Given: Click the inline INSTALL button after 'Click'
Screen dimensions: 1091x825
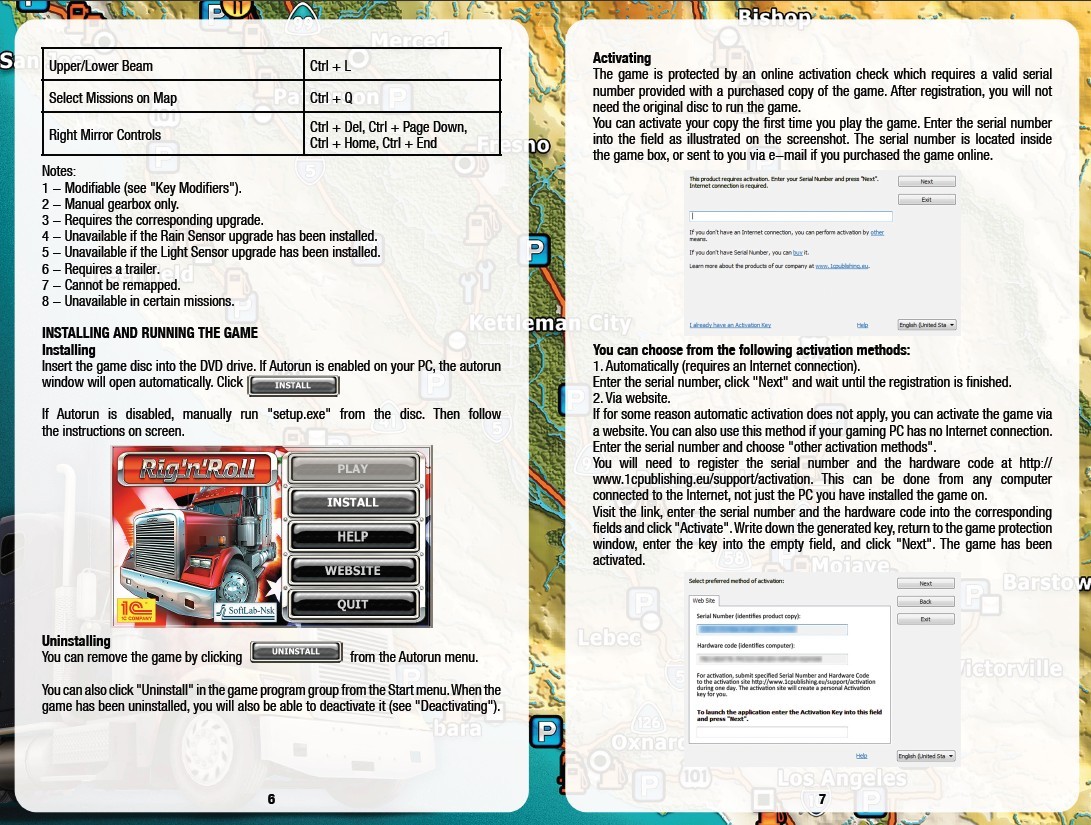Looking at the screenshot, I should click(293, 385).
